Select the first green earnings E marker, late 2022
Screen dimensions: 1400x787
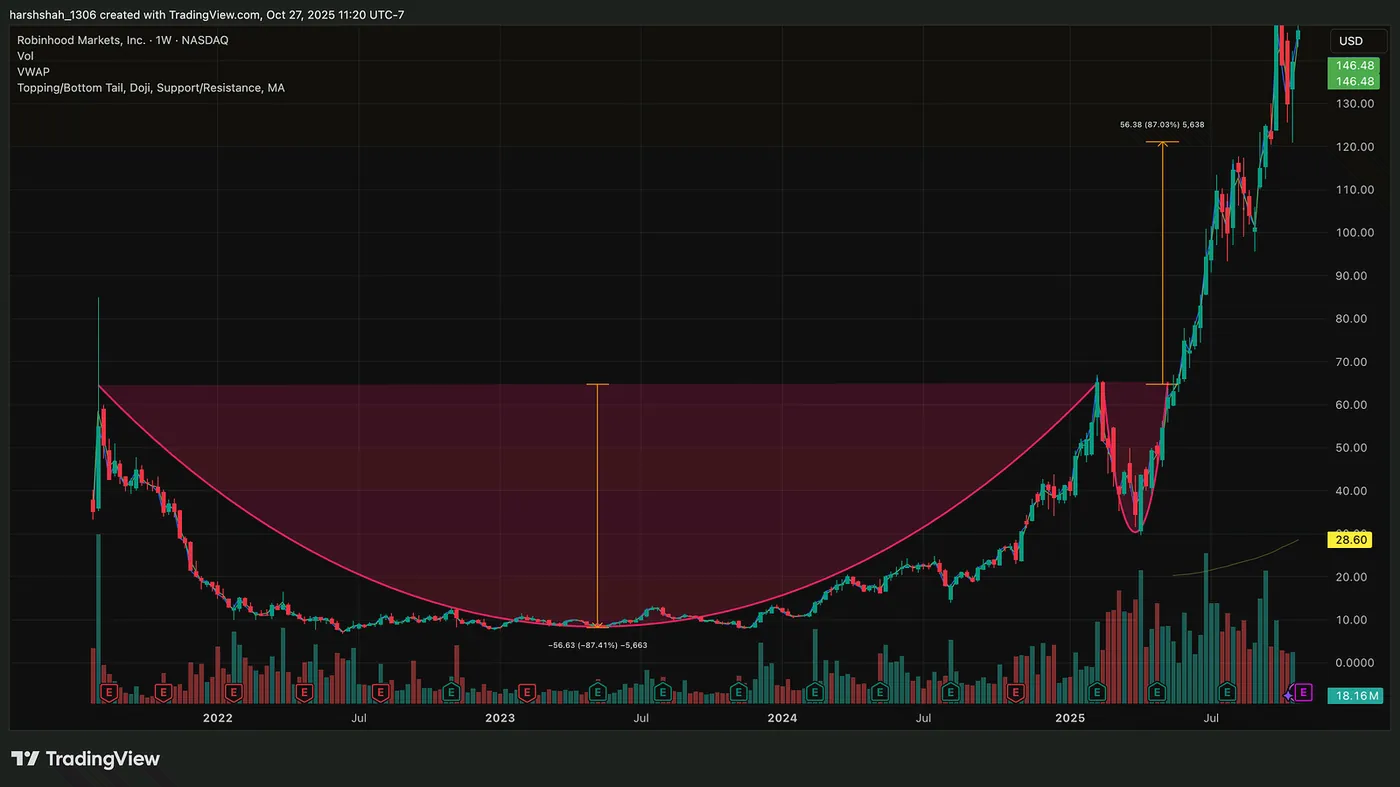point(451,691)
